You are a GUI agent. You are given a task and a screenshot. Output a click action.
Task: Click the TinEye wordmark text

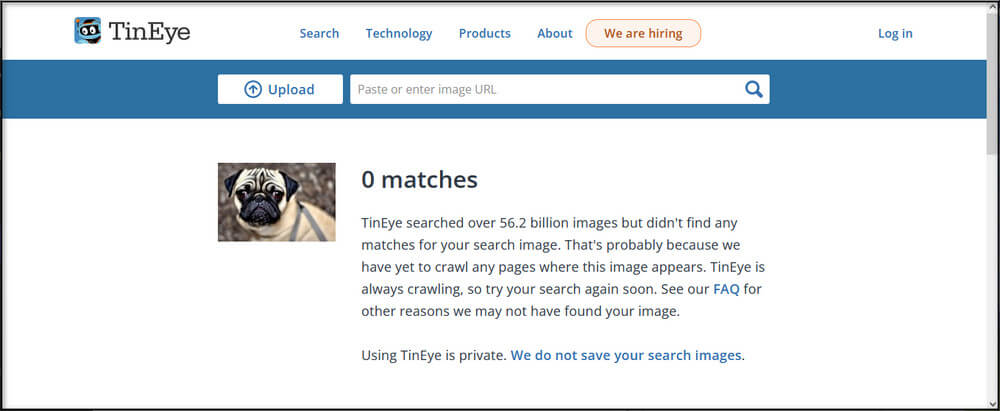tap(149, 31)
